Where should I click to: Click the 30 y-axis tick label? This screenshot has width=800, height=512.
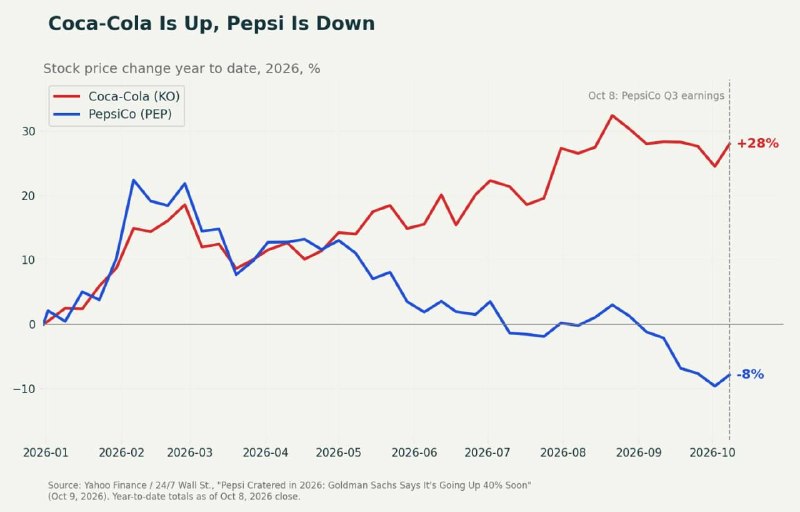pyautogui.click(x=29, y=132)
